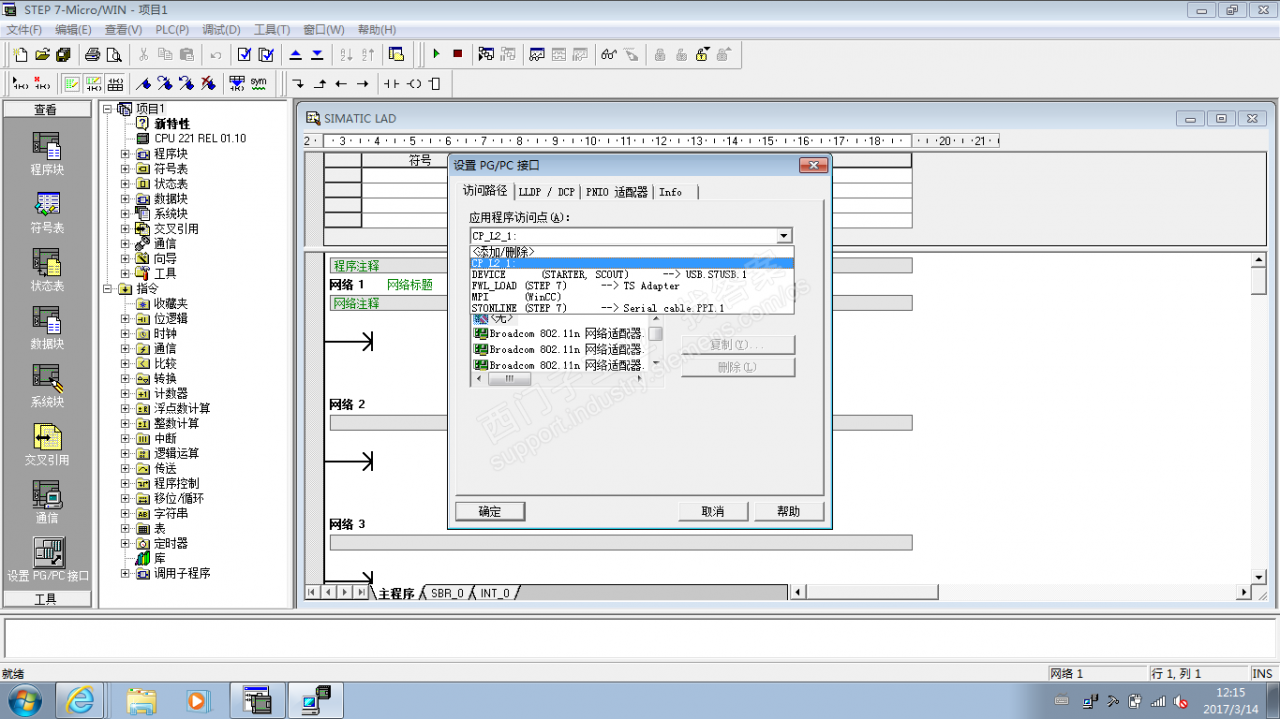Expand the 程序块 tree node

click(125, 154)
